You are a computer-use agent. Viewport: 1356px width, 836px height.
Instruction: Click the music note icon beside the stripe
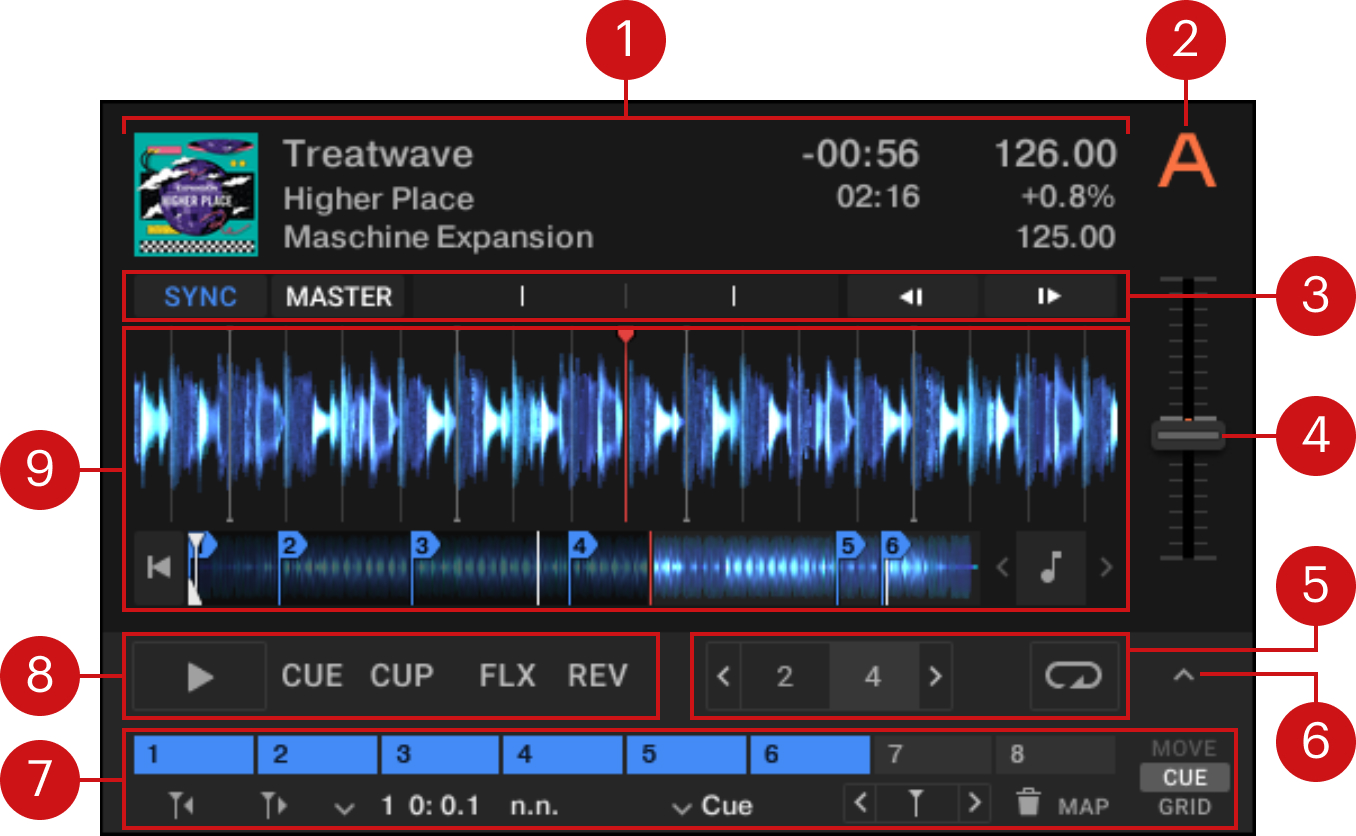(x=1049, y=568)
